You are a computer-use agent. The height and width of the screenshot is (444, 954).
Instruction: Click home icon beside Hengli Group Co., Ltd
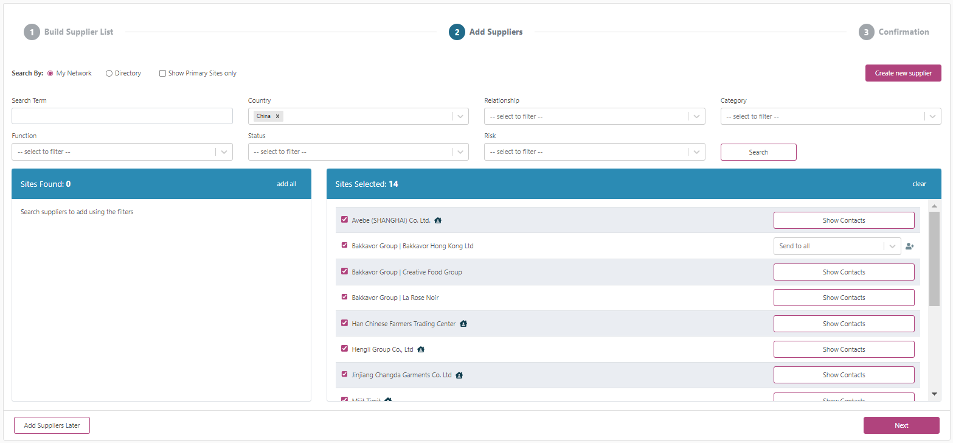421,350
